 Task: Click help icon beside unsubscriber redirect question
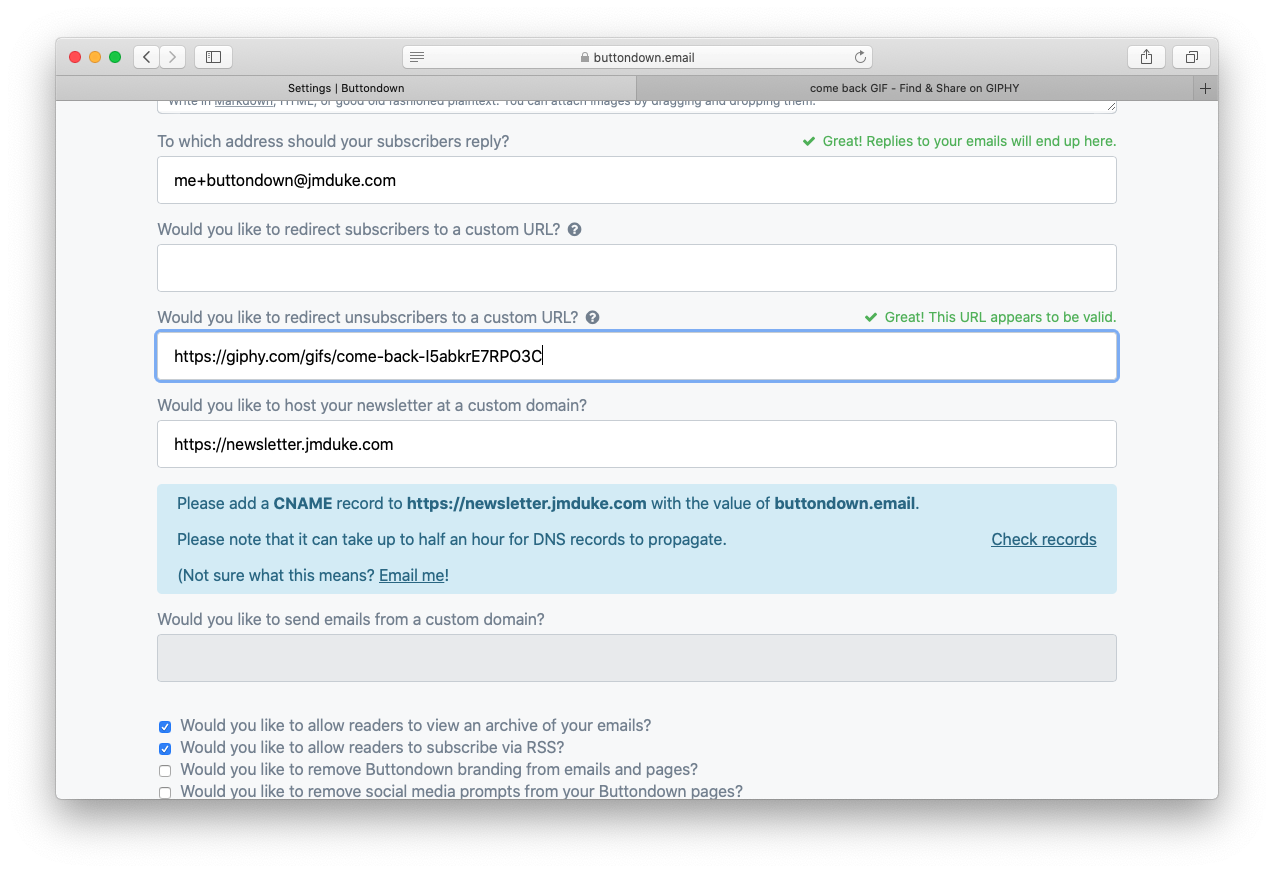pyautogui.click(x=592, y=318)
